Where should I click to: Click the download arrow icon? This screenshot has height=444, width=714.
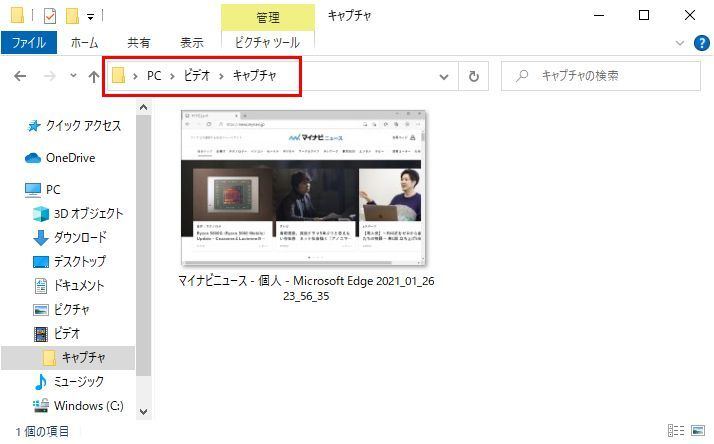[x=41, y=238]
